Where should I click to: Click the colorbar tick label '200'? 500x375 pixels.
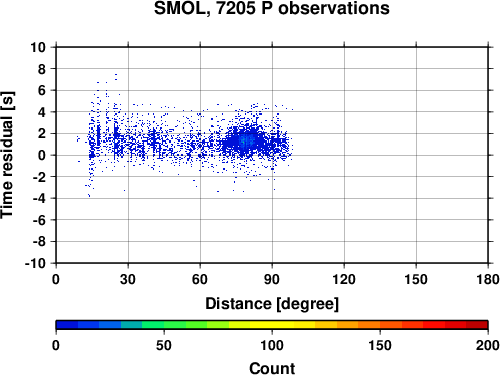coord(488,345)
